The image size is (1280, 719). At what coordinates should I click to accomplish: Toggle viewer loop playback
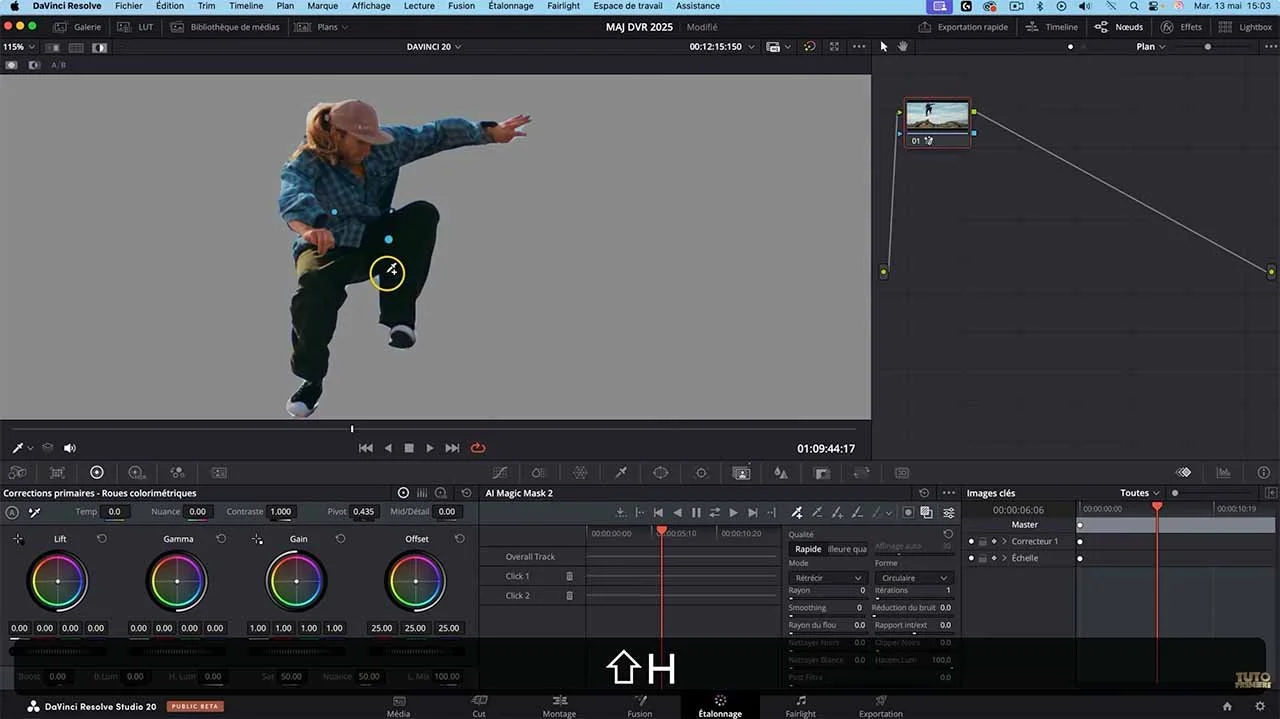coord(478,448)
